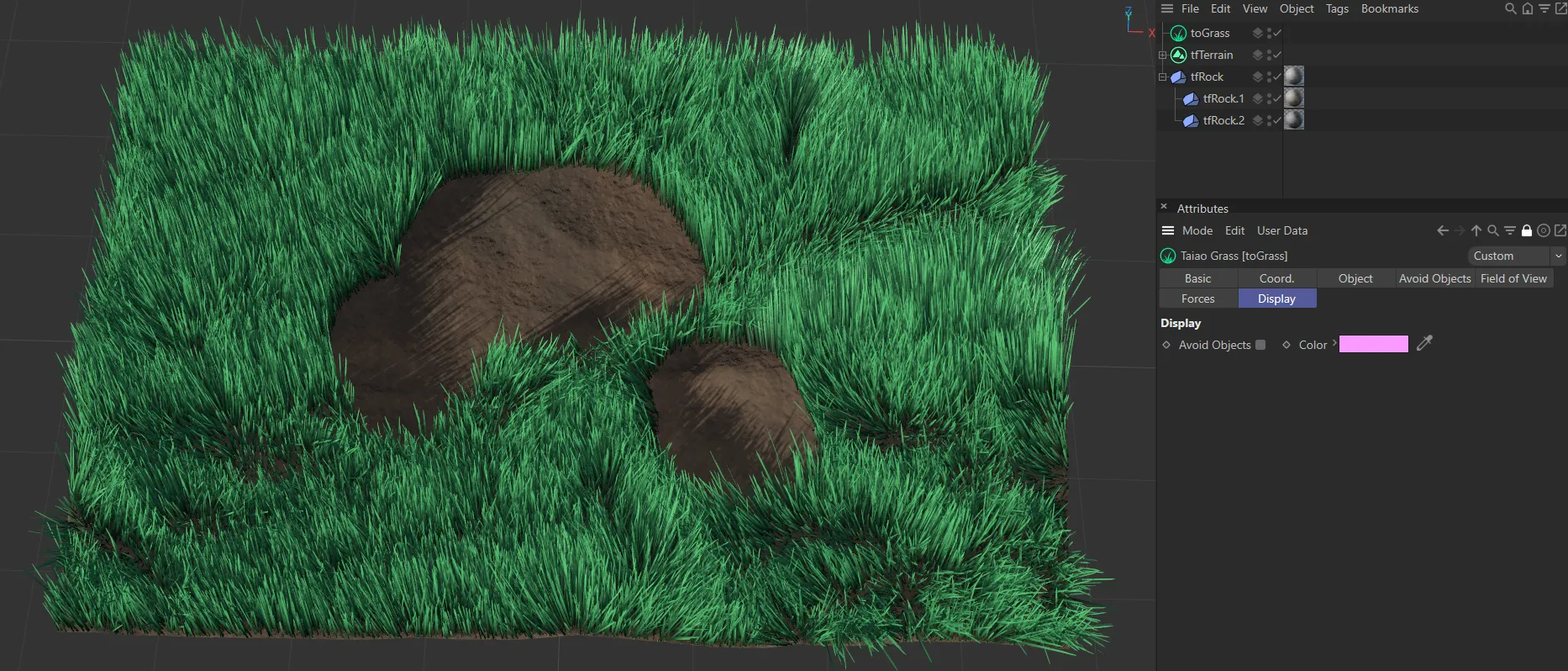Click the tfTerrain terrain object icon
1568x671 pixels.
[x=1178, y=55]
